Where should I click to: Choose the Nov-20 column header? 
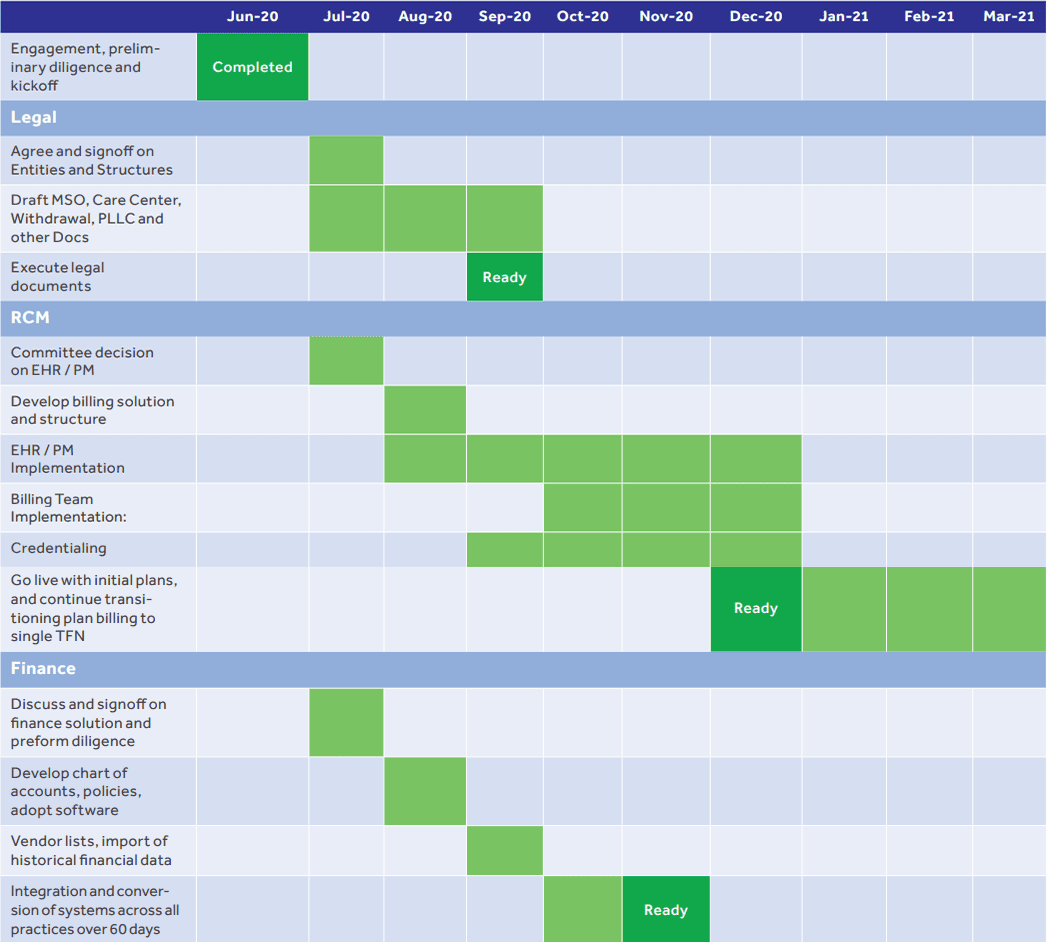666,16
